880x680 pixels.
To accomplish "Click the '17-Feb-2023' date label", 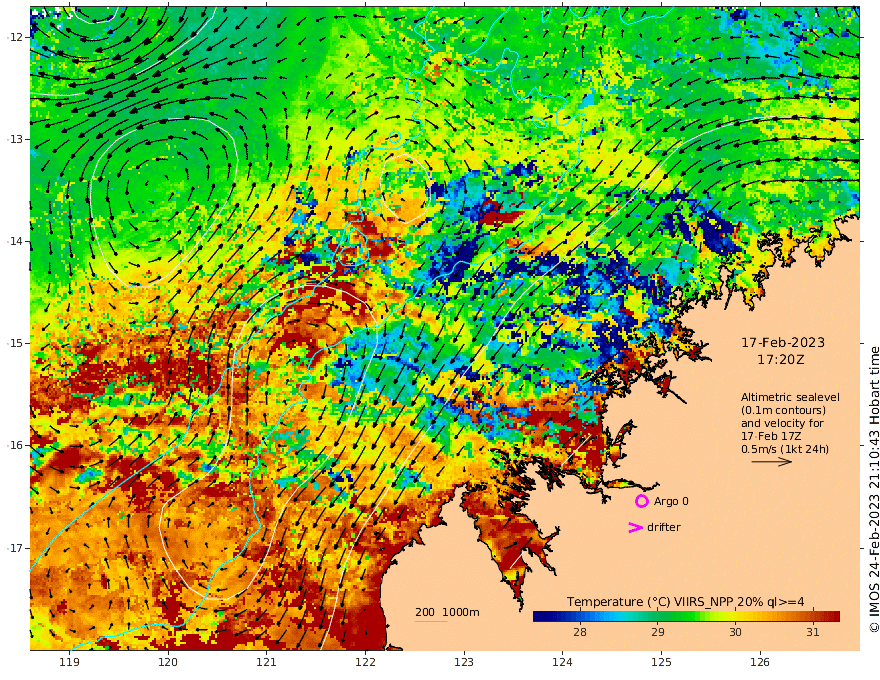I will pos(783,342).
